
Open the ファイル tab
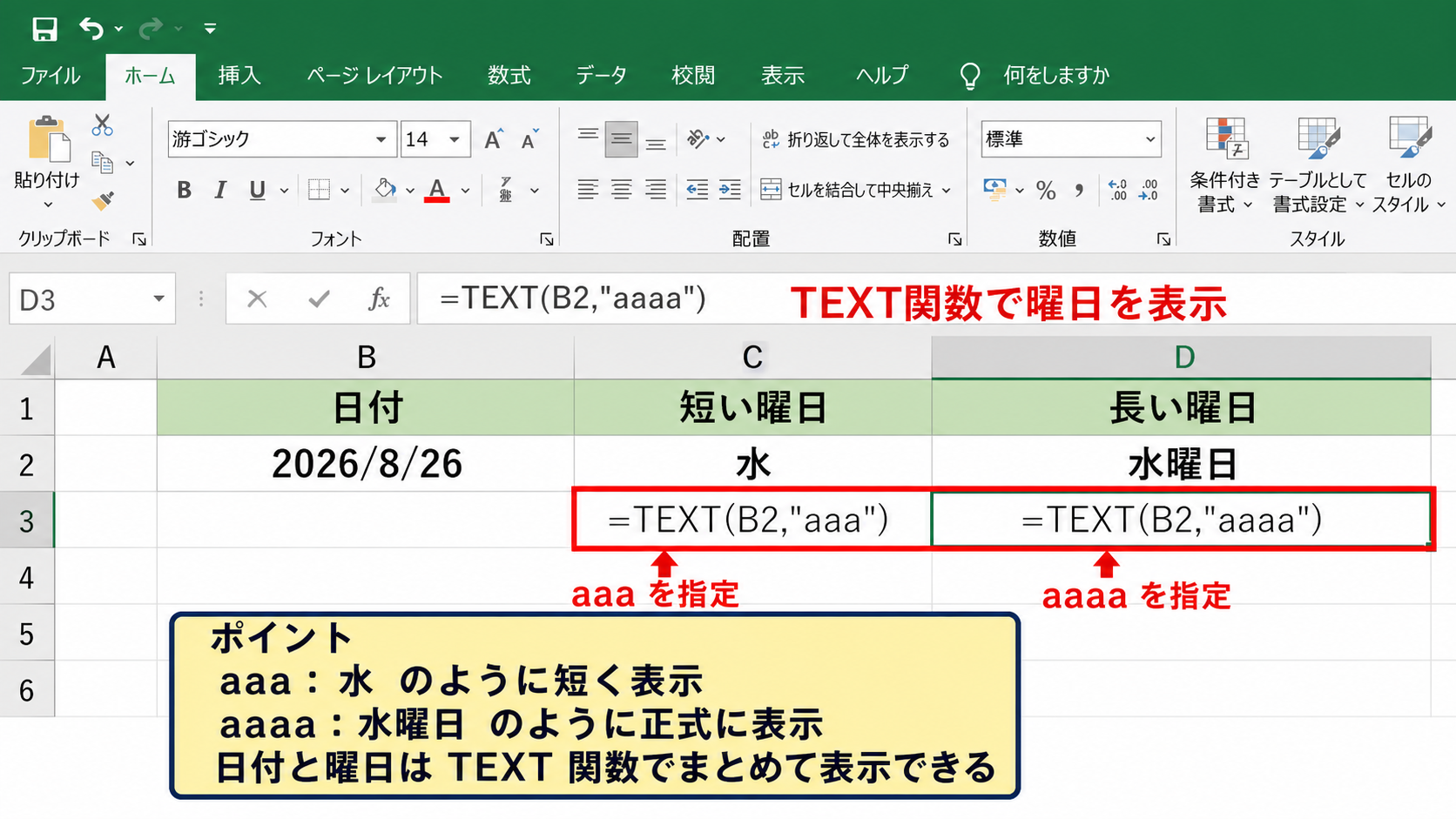51,76
